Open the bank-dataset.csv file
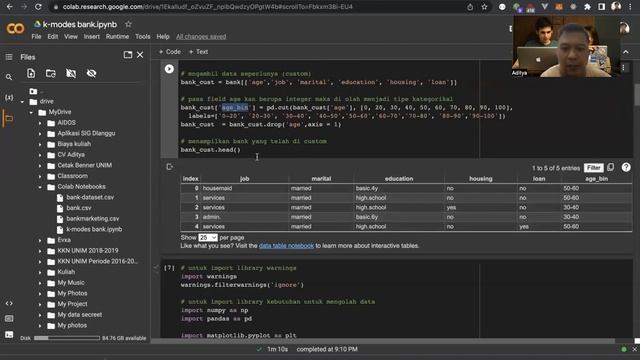This screenshot has width=640, height=360. [x=90, y=197]
